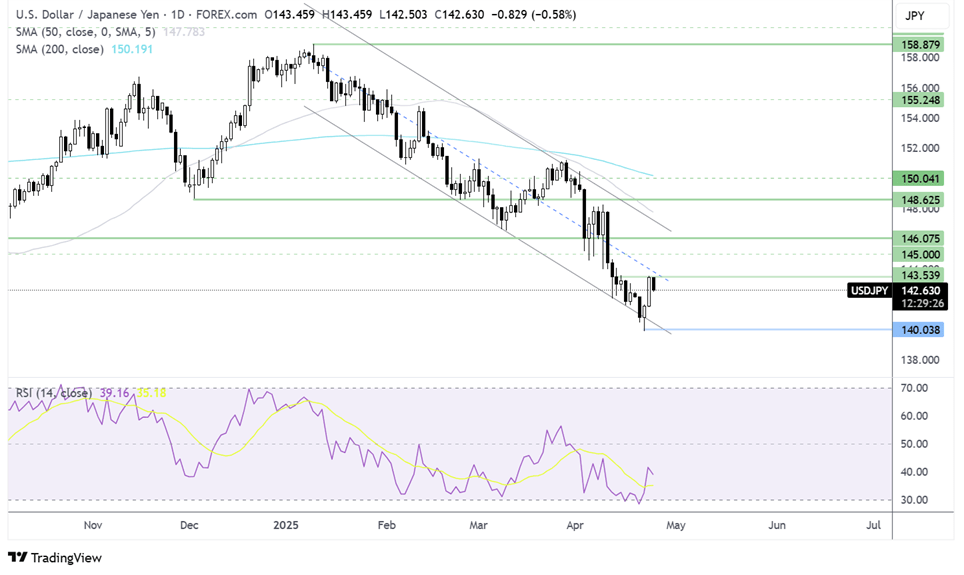Image resolution: width=964 pixels, height=575 pixels.
Task: Click the C142.630 close value in header
Action: (x=459, y=14)
